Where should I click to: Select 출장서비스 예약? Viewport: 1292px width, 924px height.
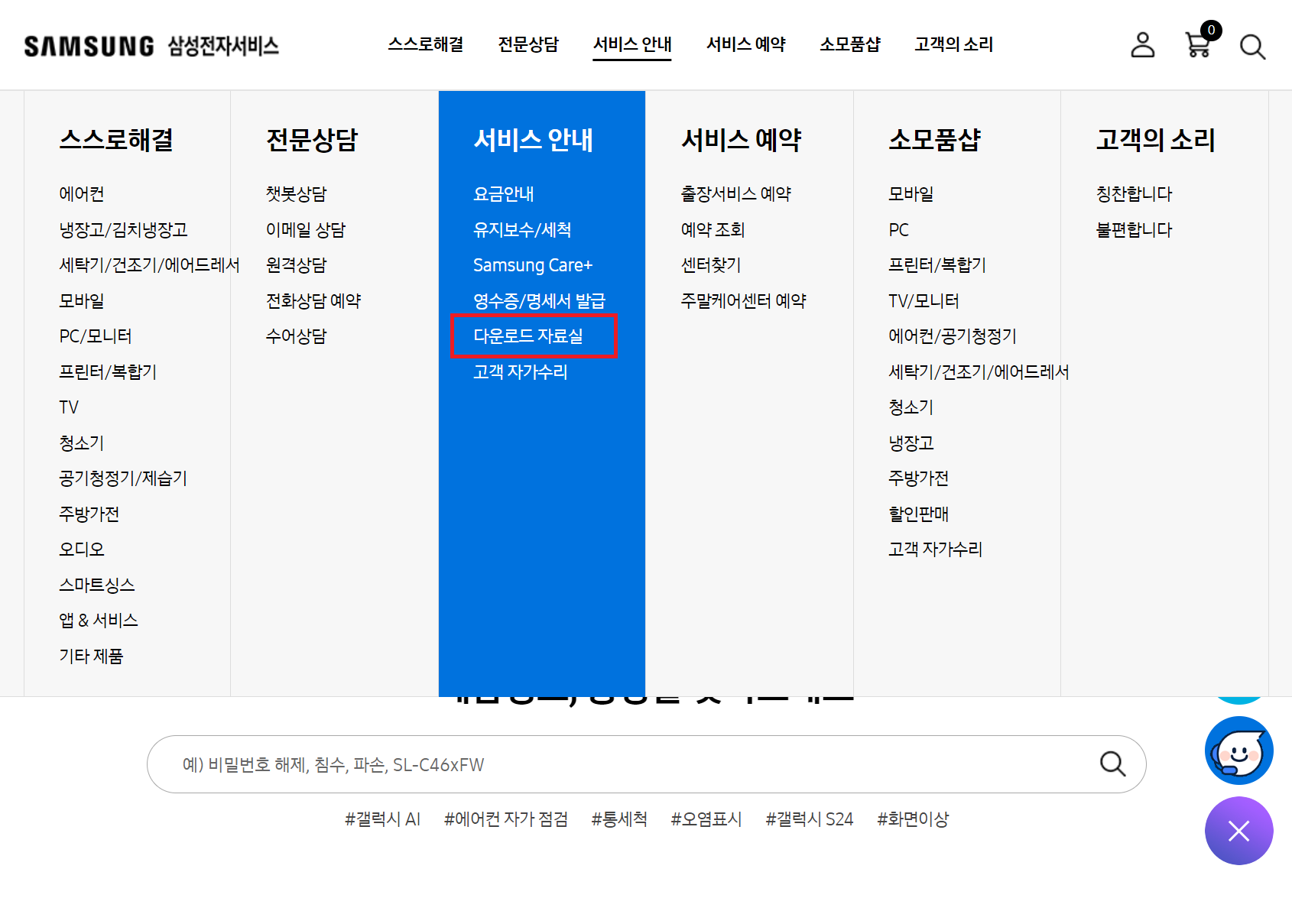click(x=736, y=193)
